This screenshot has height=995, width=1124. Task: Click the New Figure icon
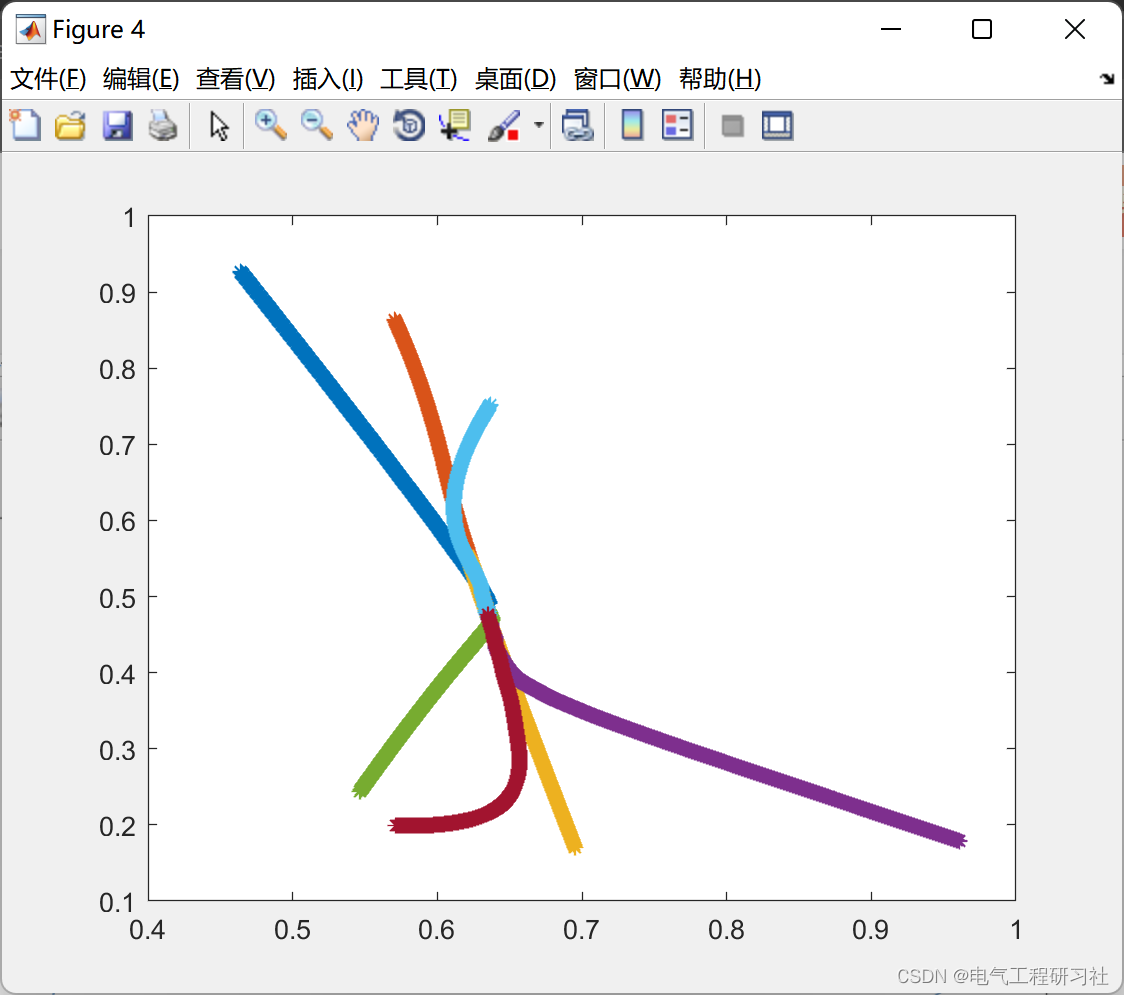pyautogui.click(x=26, y=125)
